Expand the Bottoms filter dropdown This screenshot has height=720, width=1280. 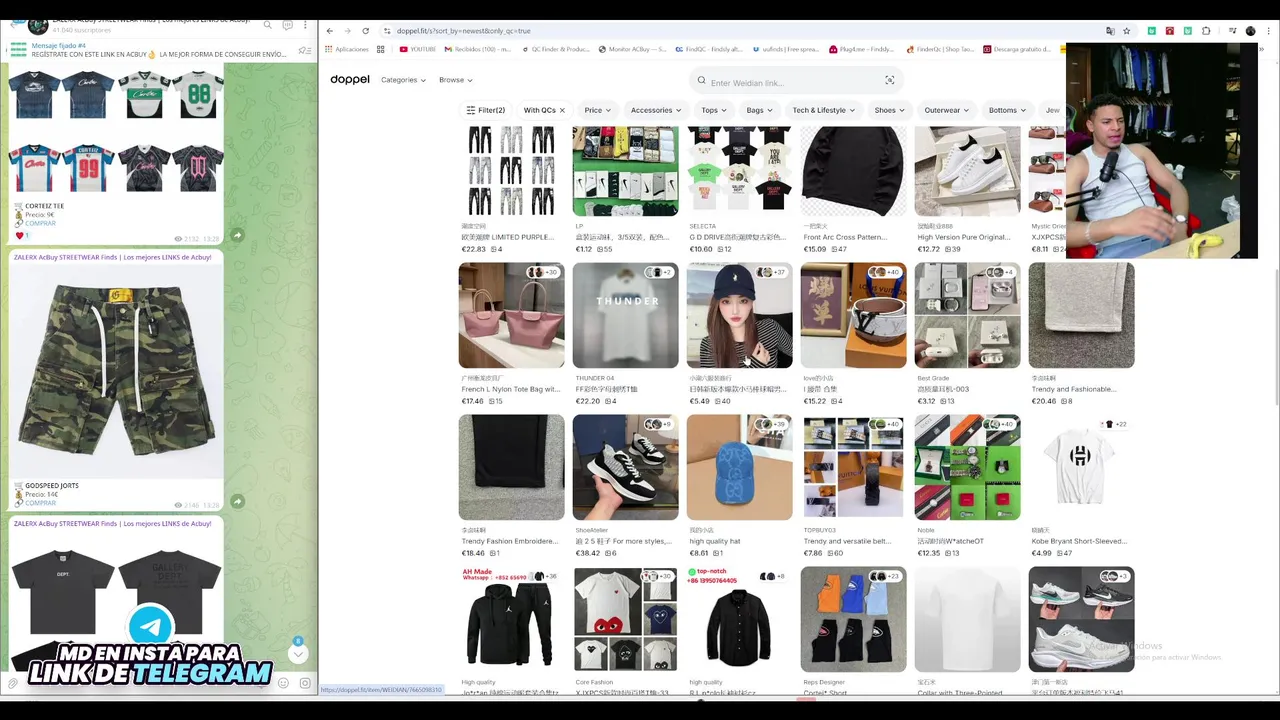1007,110
